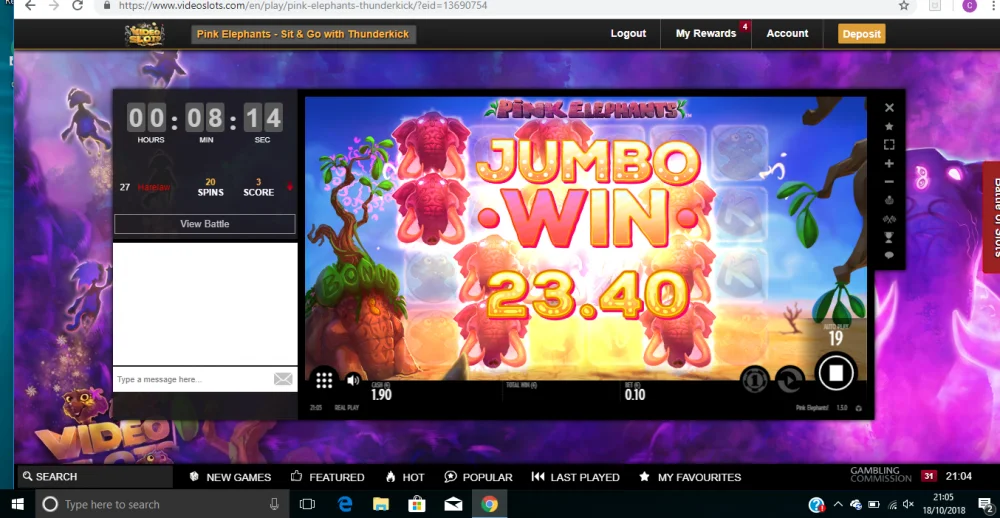Click the player Harelaw leaderboard row
Viewport: 1000px width, 518px height.
pyautogui.click(x=204, y=187)
